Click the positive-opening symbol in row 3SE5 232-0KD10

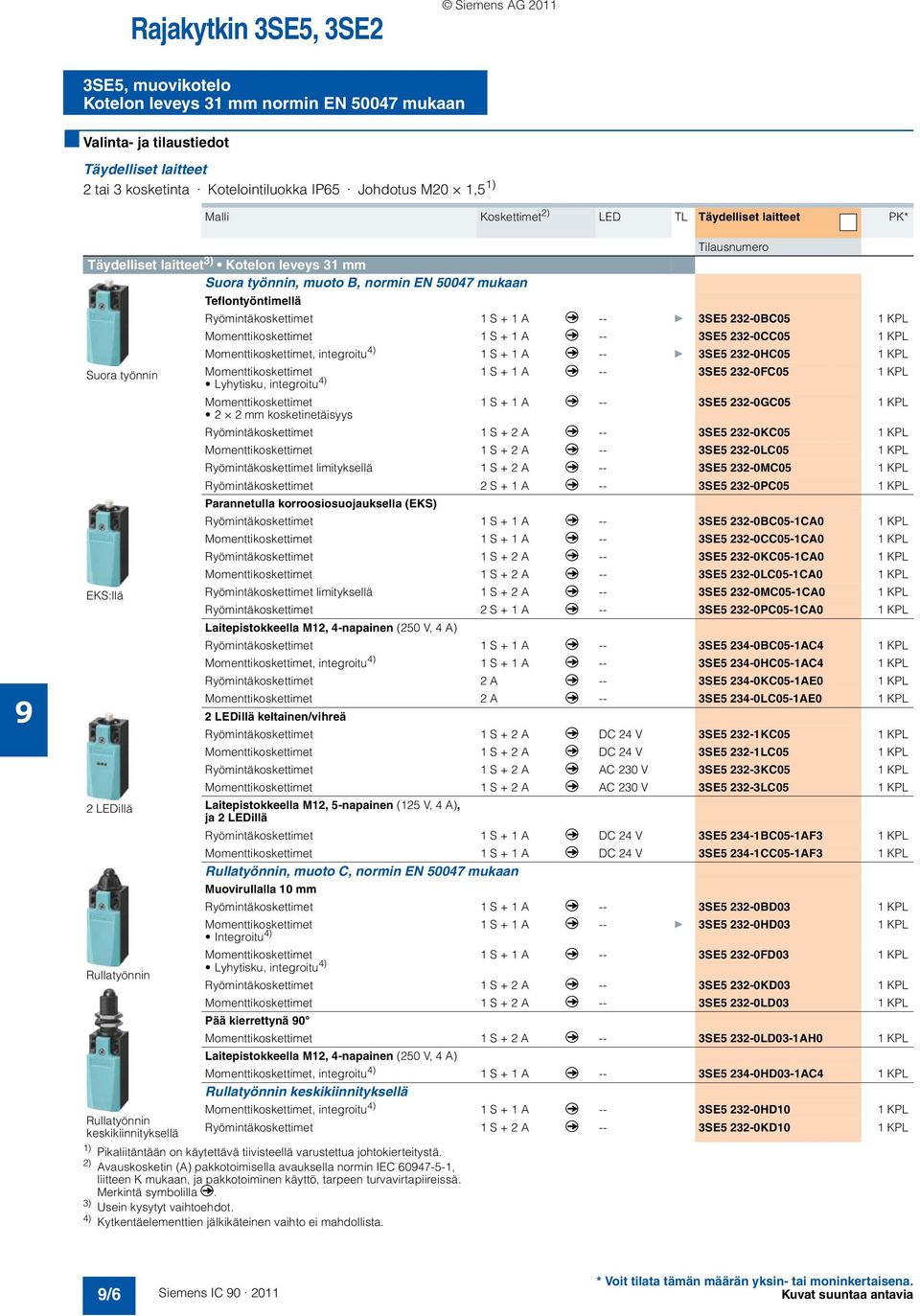[x=572, y=1126]
